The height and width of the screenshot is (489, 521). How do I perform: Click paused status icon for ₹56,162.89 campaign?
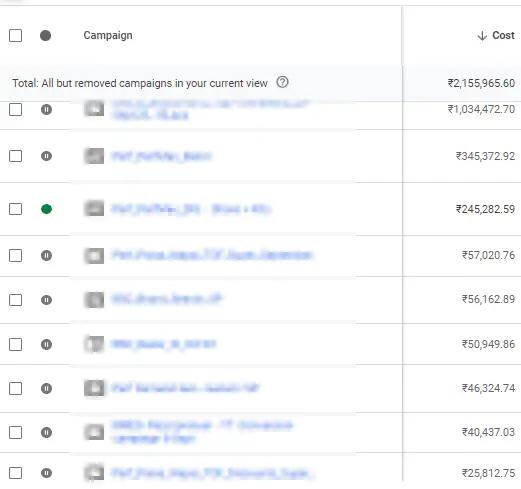click(46, 300)
